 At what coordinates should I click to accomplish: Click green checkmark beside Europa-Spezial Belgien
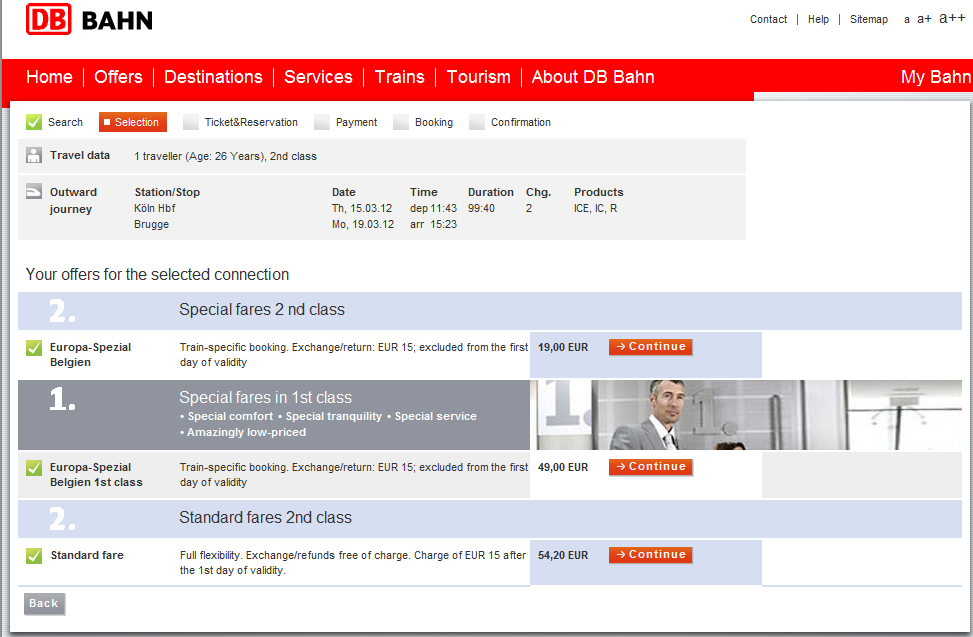click(x=34, y=348)
